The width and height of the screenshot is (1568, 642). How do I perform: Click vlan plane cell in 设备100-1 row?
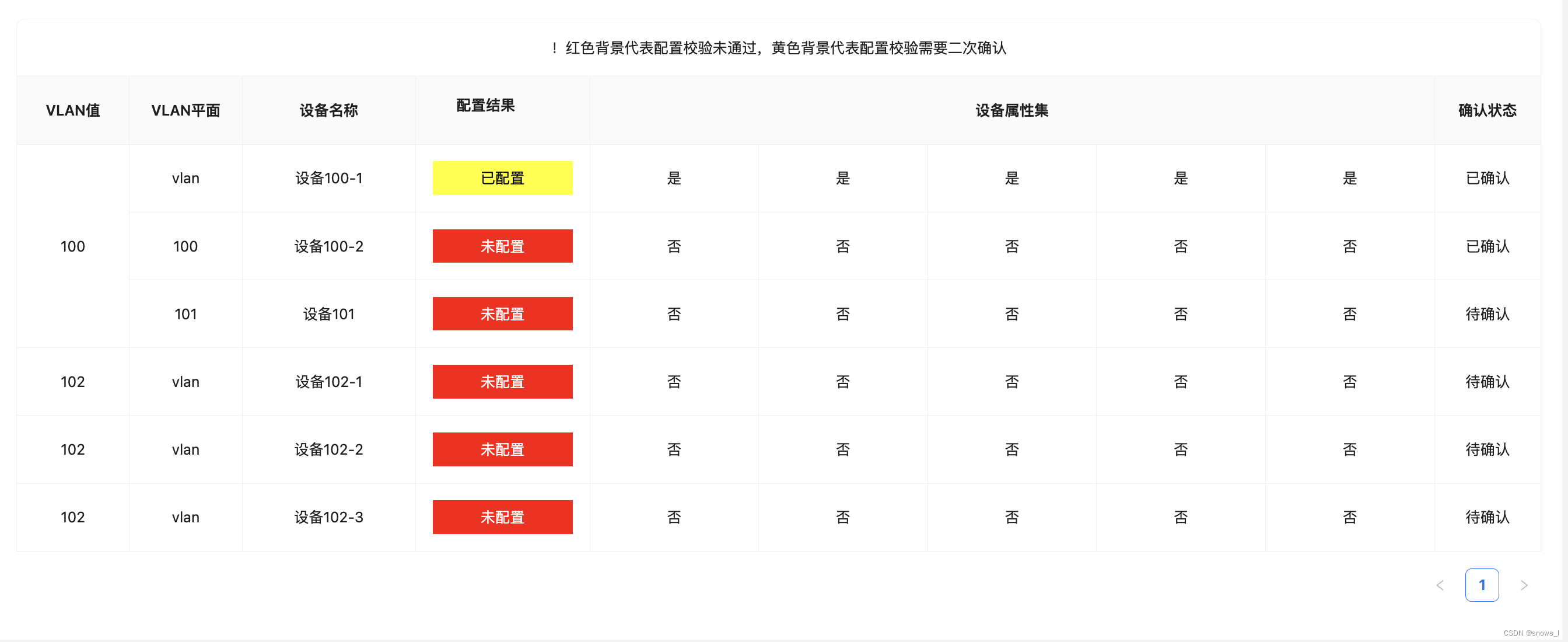click(185, 178)
